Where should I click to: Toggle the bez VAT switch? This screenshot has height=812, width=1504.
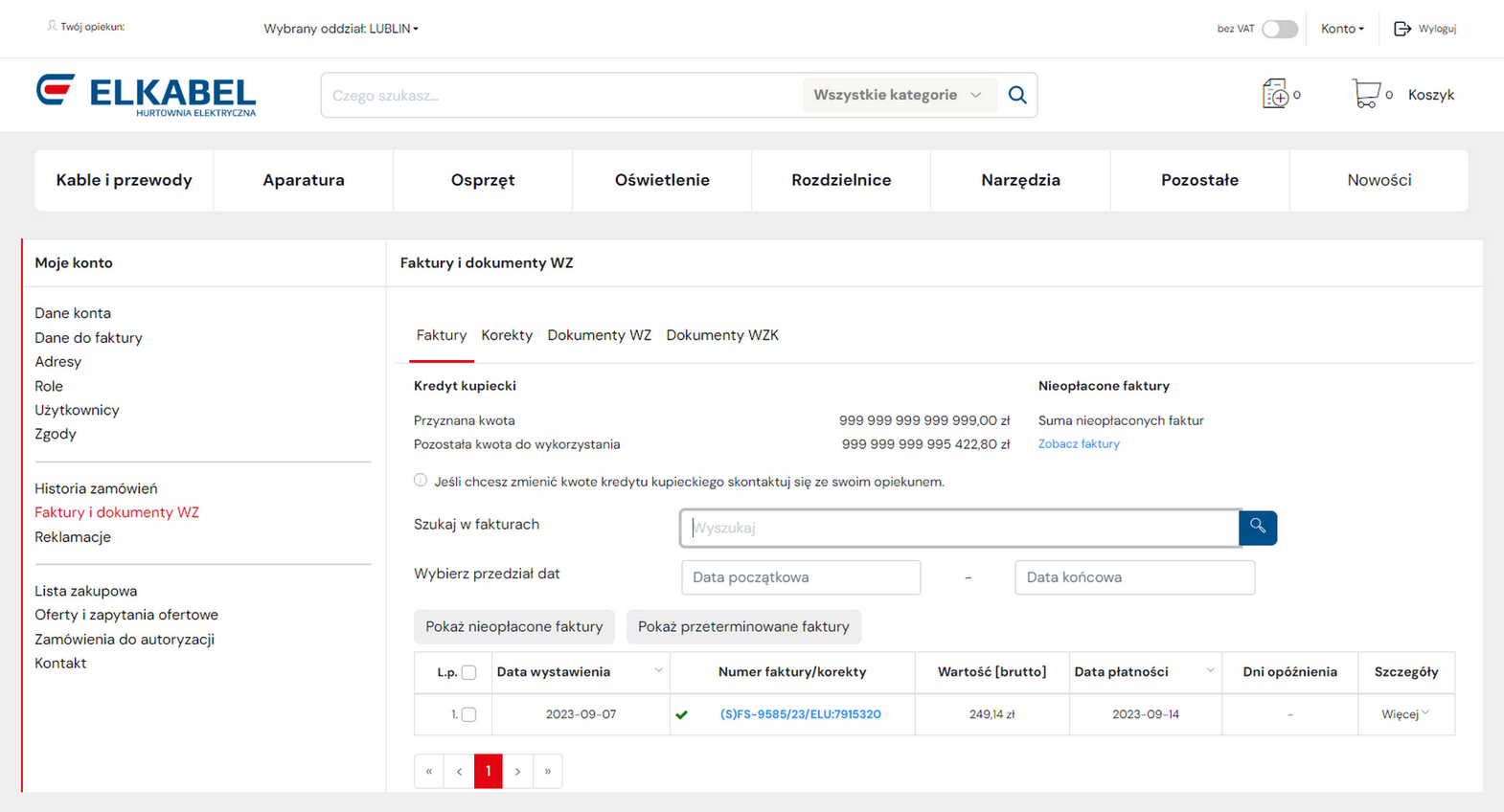click(1279, 29)
